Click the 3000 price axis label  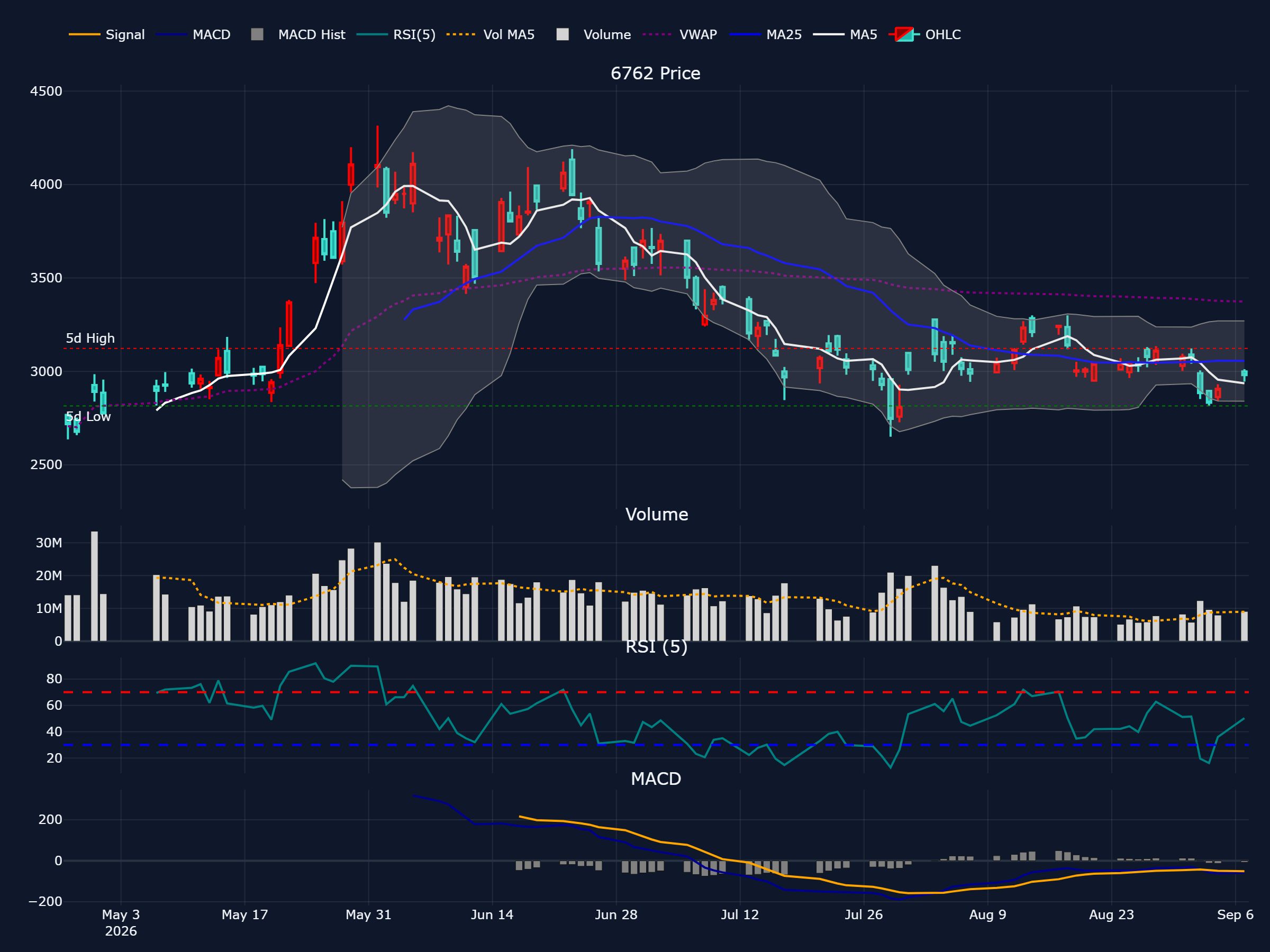(x=46, y=372)
